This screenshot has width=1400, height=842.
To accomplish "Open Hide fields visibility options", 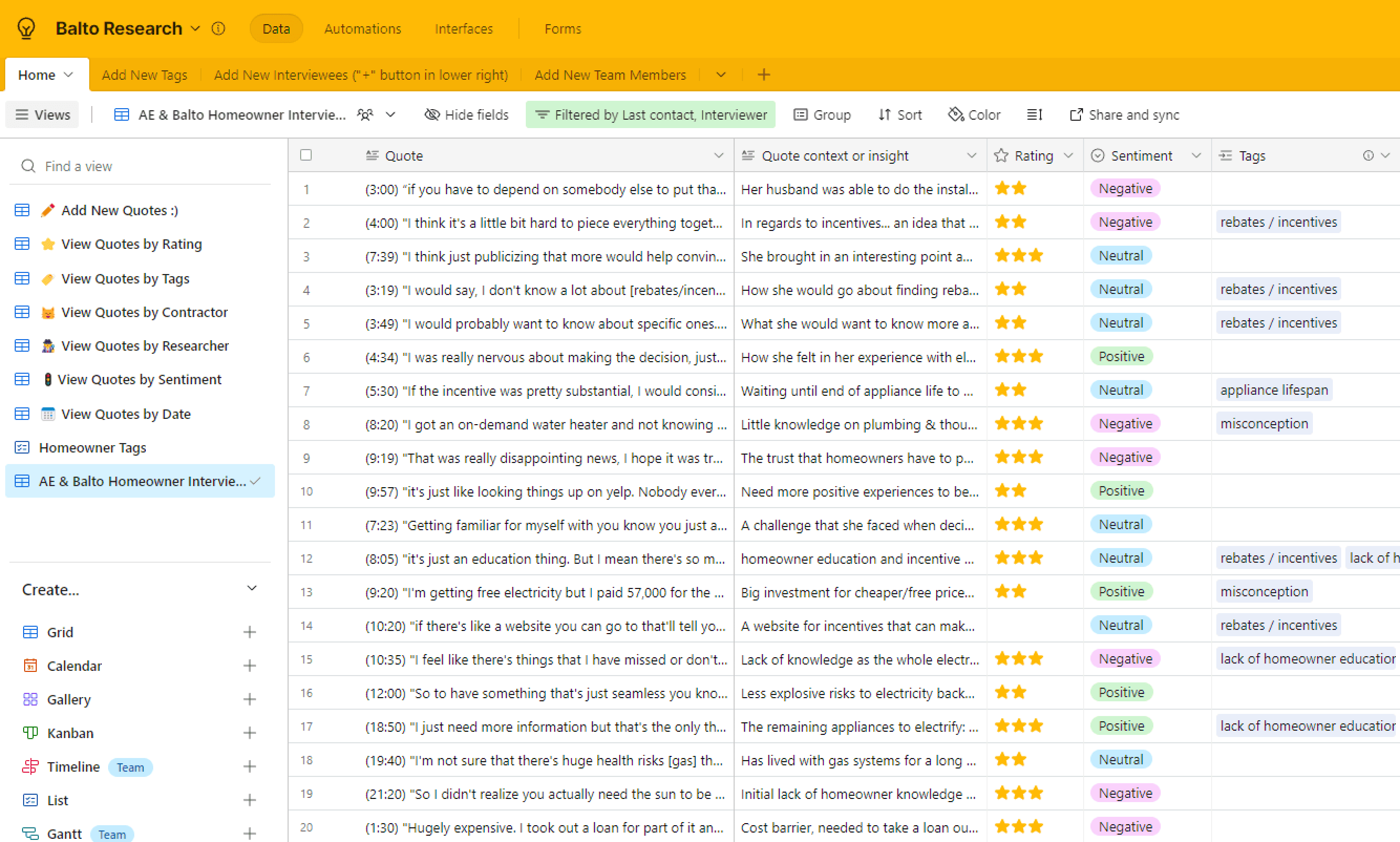I will pos(466,114).
